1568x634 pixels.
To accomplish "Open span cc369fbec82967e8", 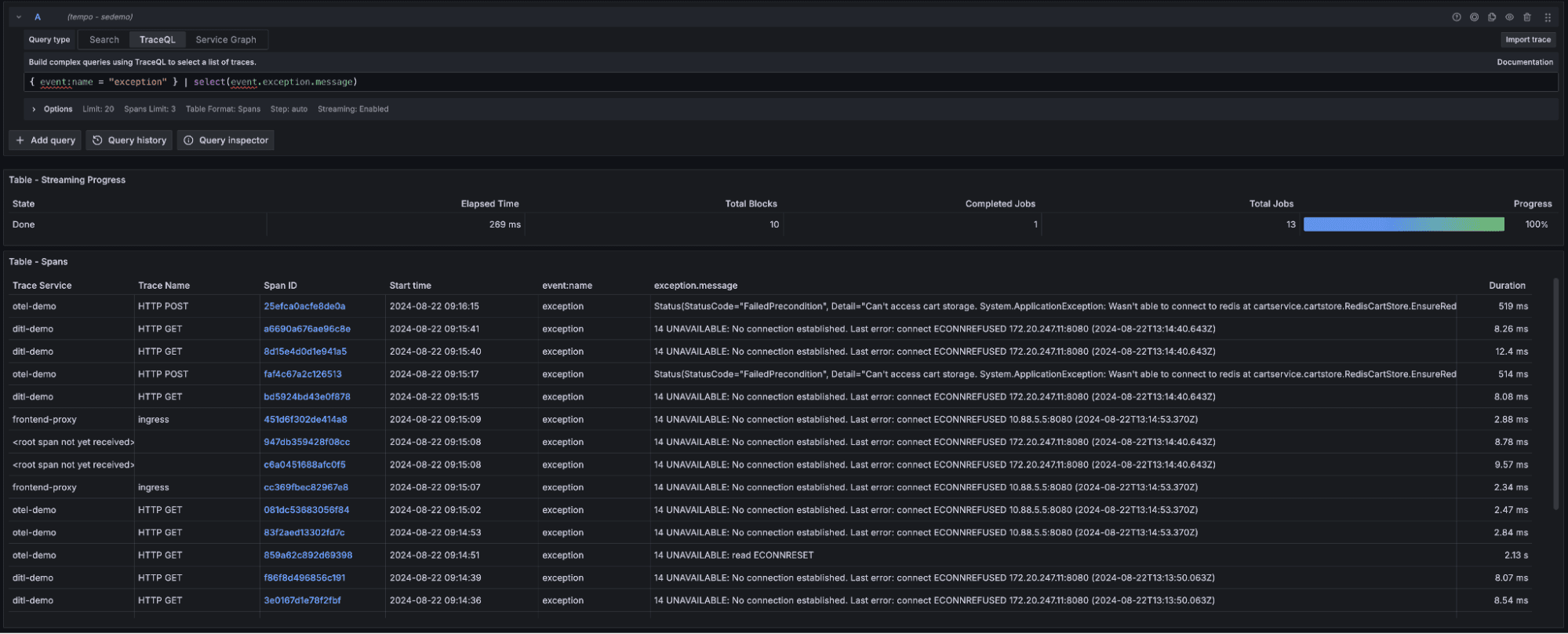I will [306, 488].
